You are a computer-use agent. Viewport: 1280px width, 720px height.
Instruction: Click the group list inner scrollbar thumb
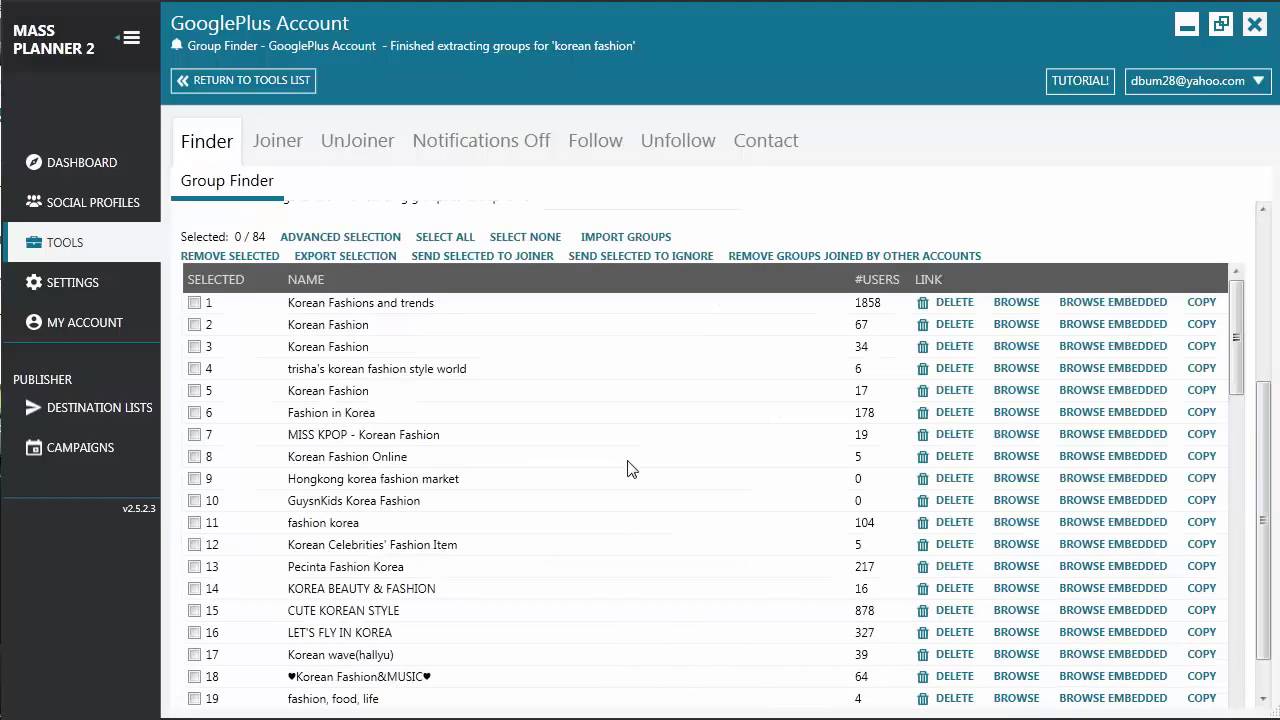coord(1236,337)
